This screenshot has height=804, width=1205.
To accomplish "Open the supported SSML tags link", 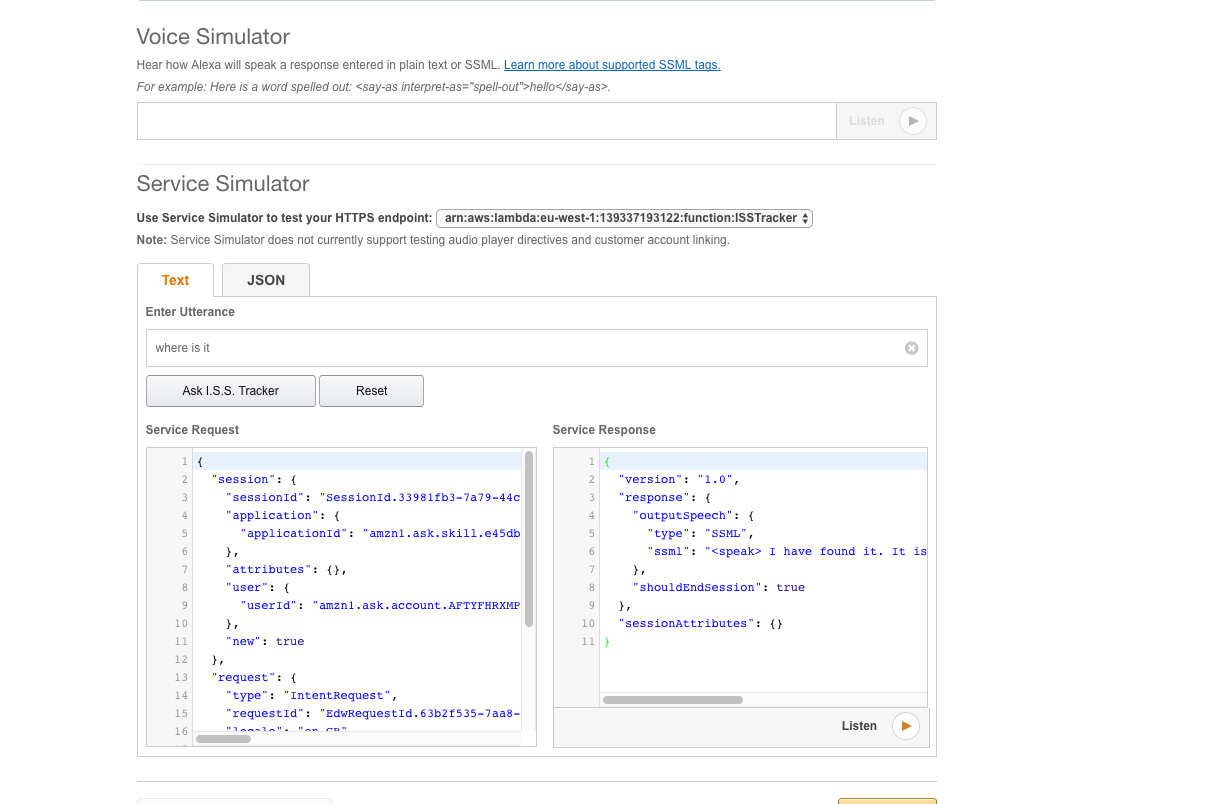I will tap(611, 65).
